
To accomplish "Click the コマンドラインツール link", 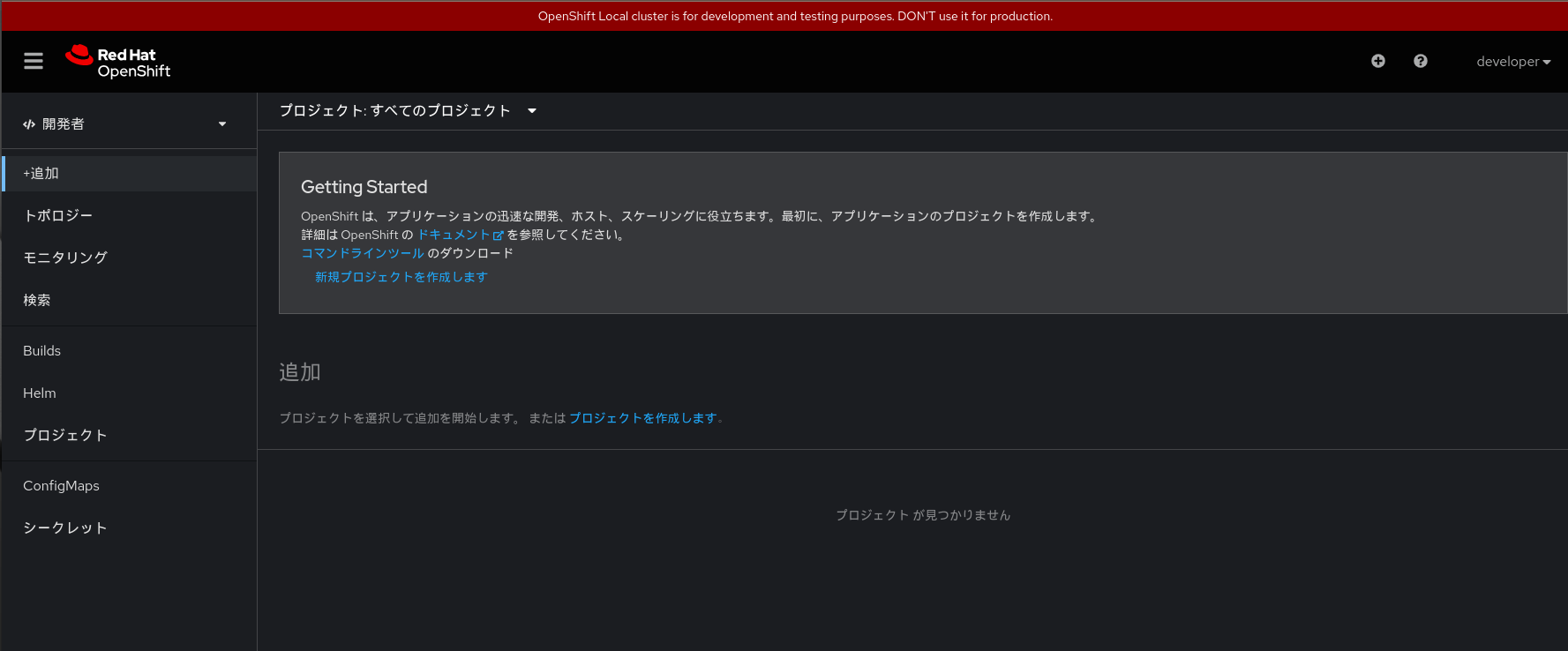I will tap(363, 253).
